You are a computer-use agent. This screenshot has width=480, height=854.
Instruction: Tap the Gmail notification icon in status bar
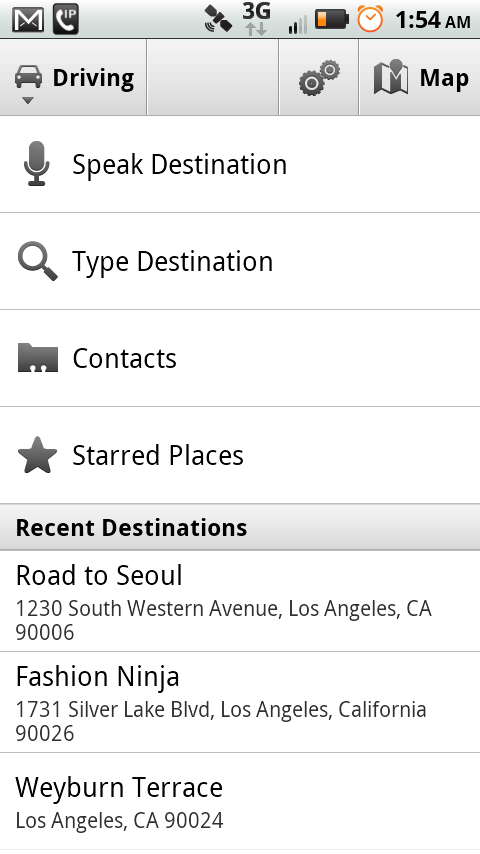coord(28,20)
